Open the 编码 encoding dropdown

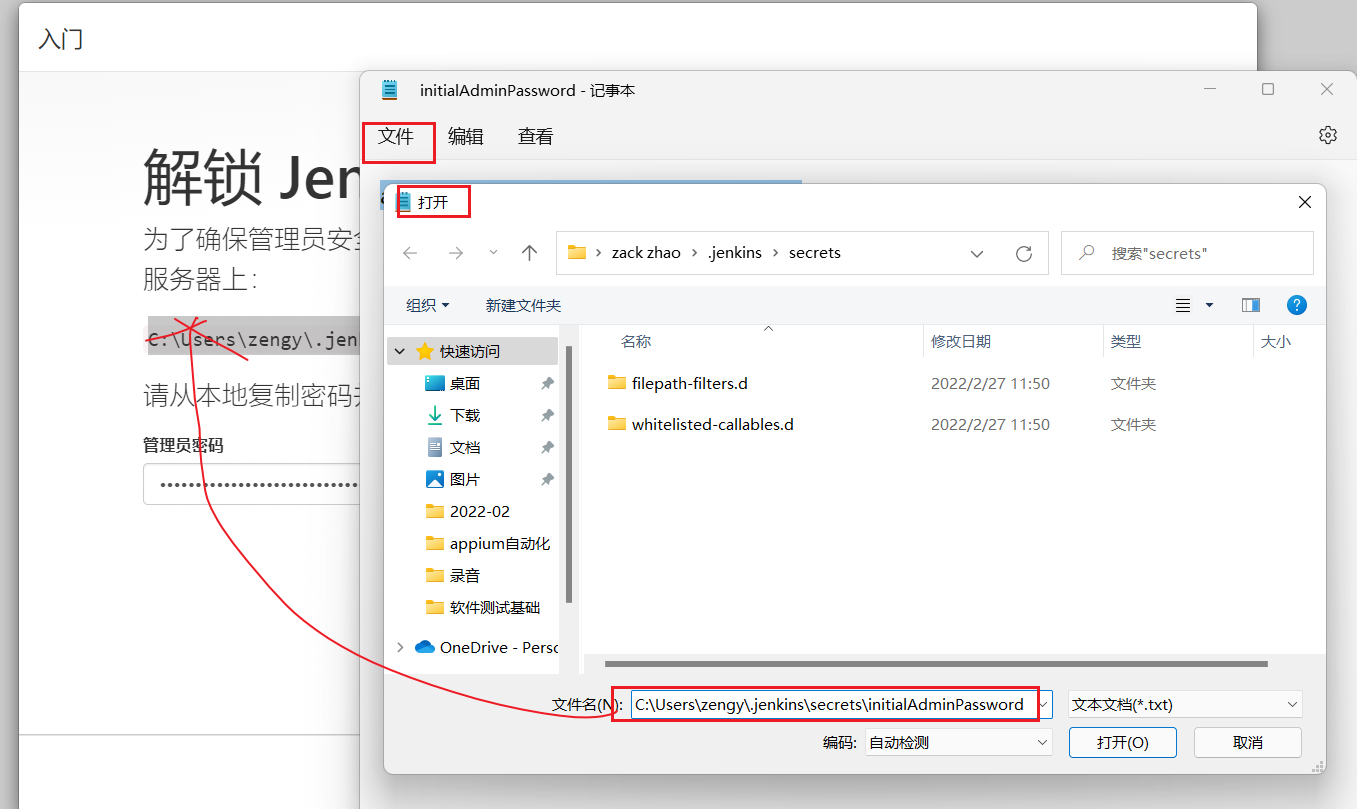click(958, 742)
